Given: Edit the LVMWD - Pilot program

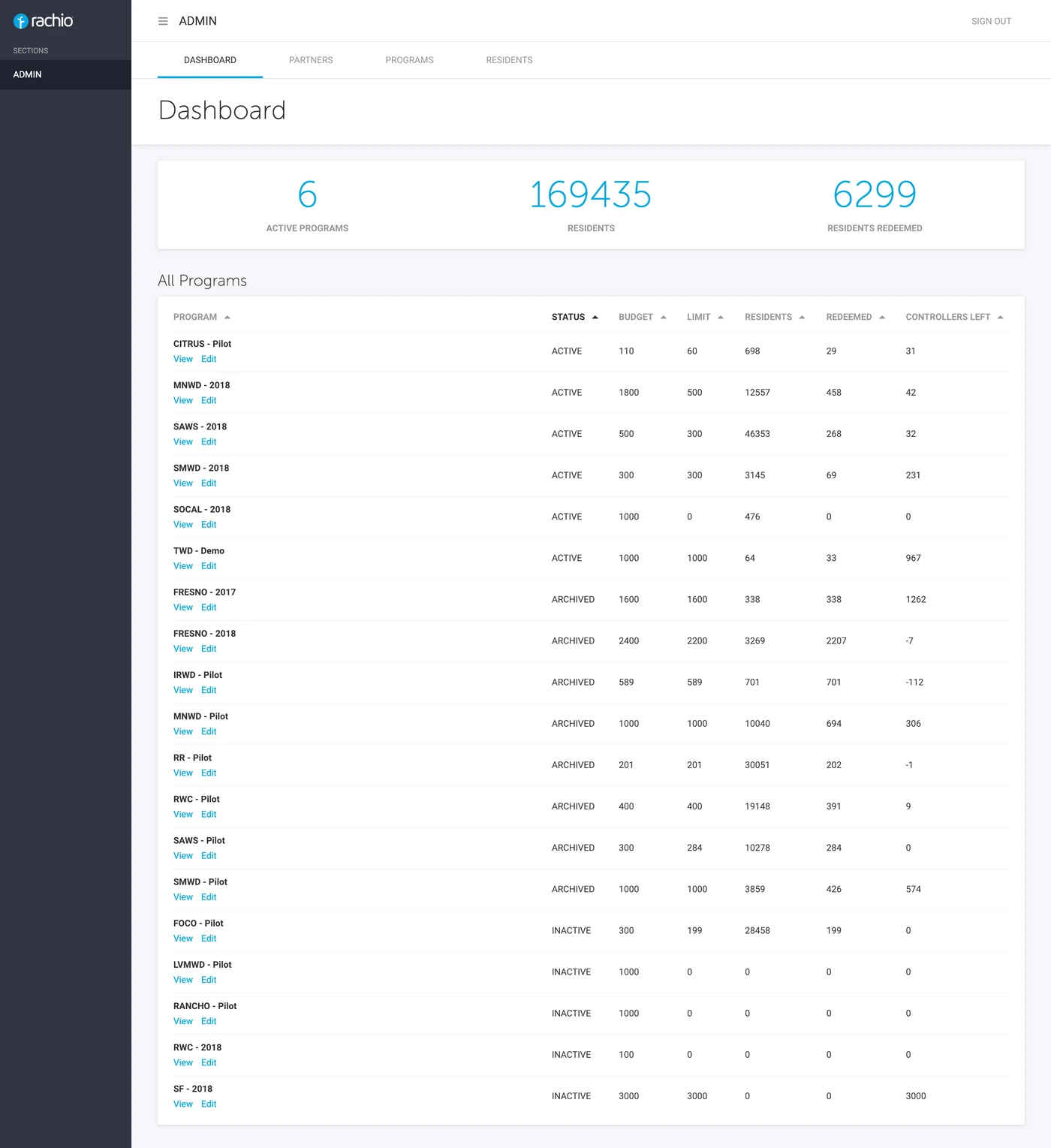Looking at the screenshot, I should tap(209, 979).
